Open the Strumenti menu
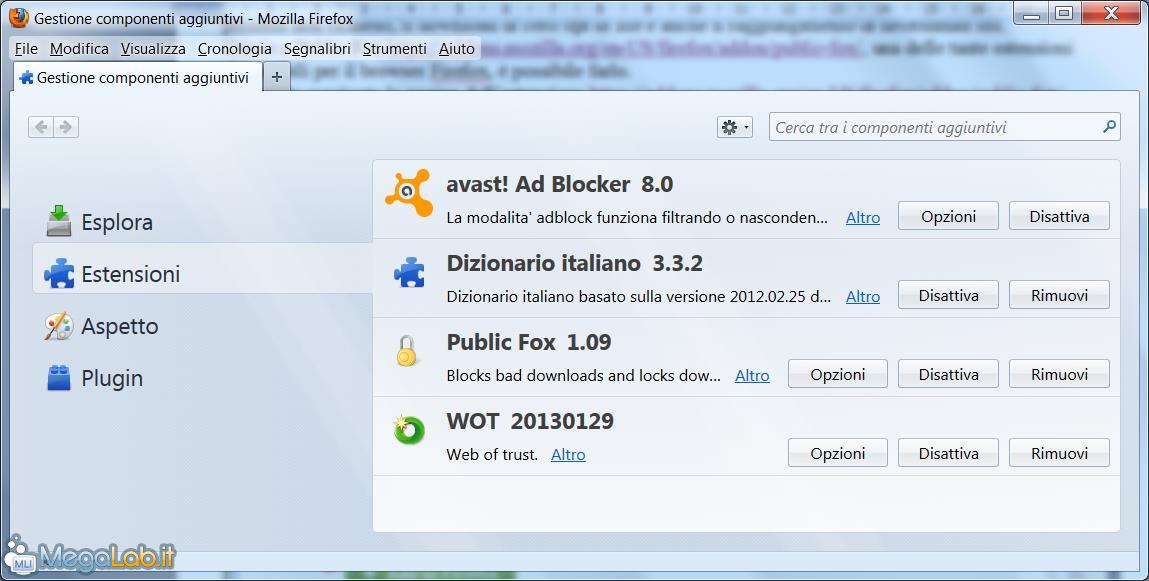This screenshot has width=1149, height=581. 394,49
